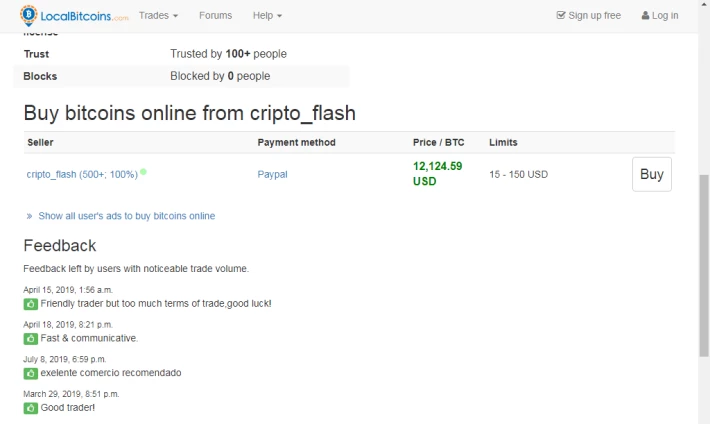
Task: Open the Paypal payment method link
Action: click(x=272, y=174)
